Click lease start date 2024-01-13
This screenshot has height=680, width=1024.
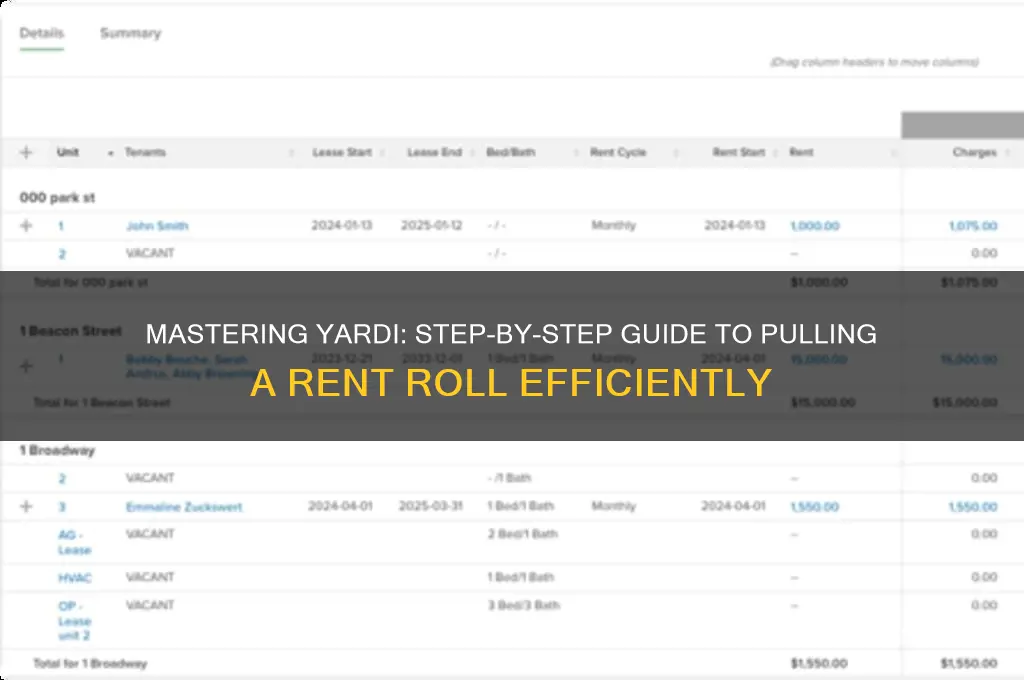(342, 225)
